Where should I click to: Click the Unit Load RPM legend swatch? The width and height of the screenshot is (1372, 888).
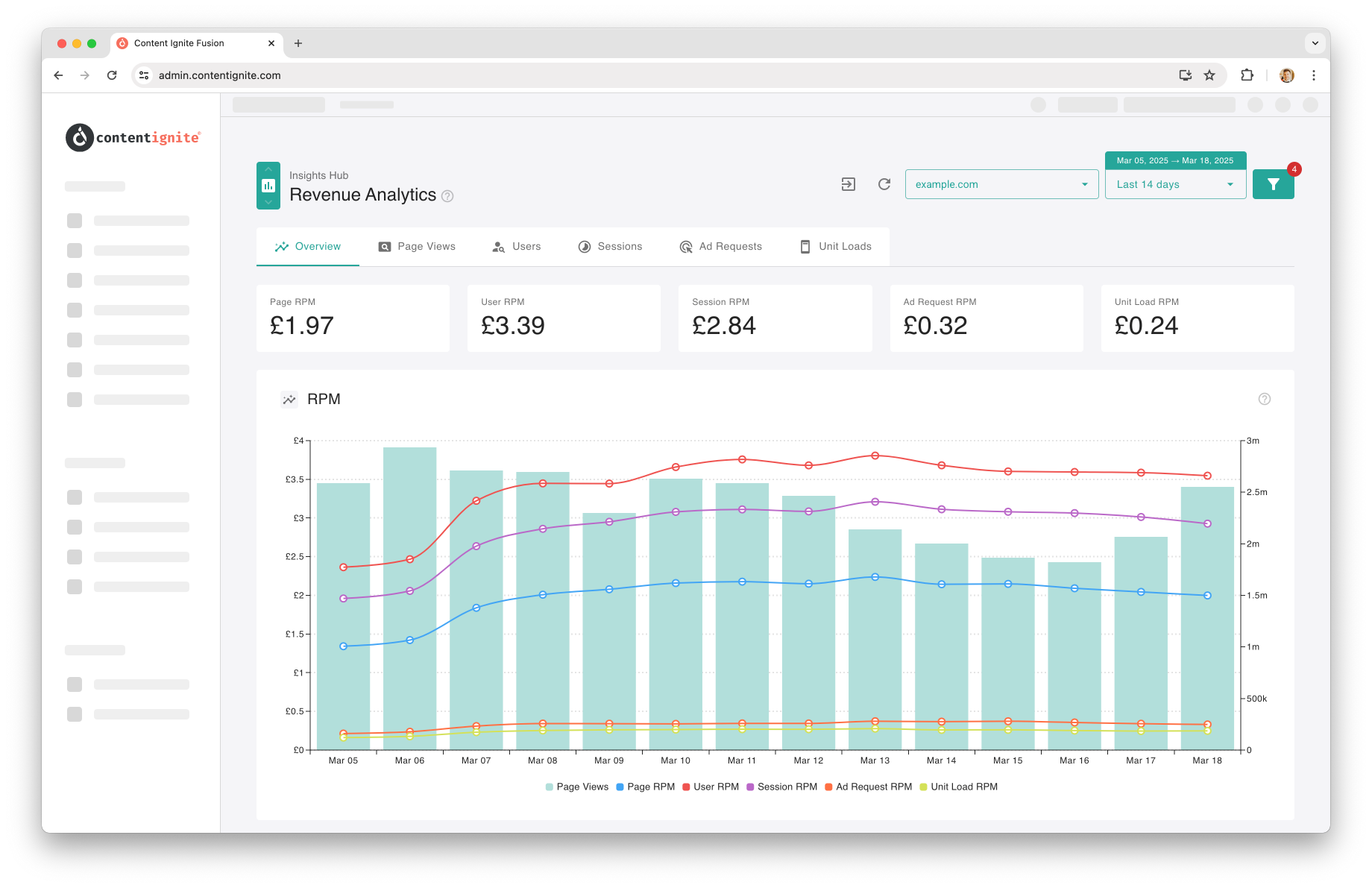tap(923, 787)
